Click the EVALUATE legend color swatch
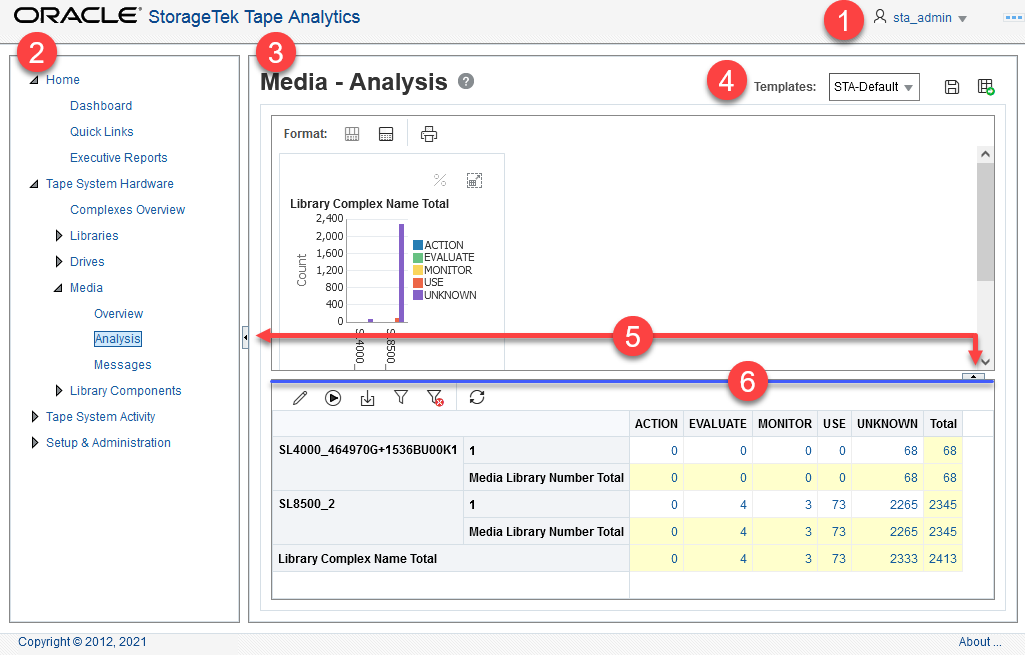Image resolution: width=1025 pixels, height=655 pixels. point(418,258)
